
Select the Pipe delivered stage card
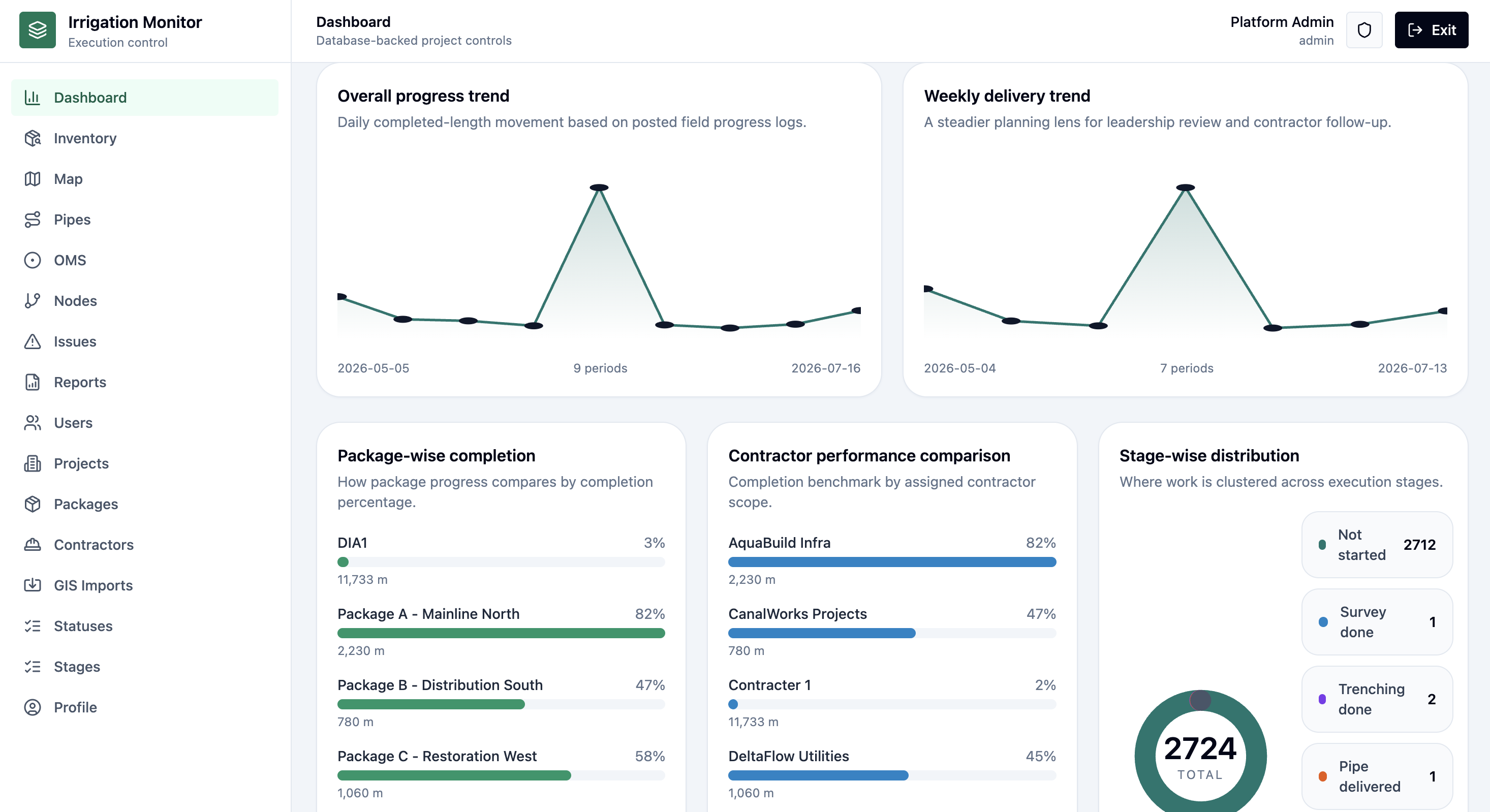pos(1377,777)
